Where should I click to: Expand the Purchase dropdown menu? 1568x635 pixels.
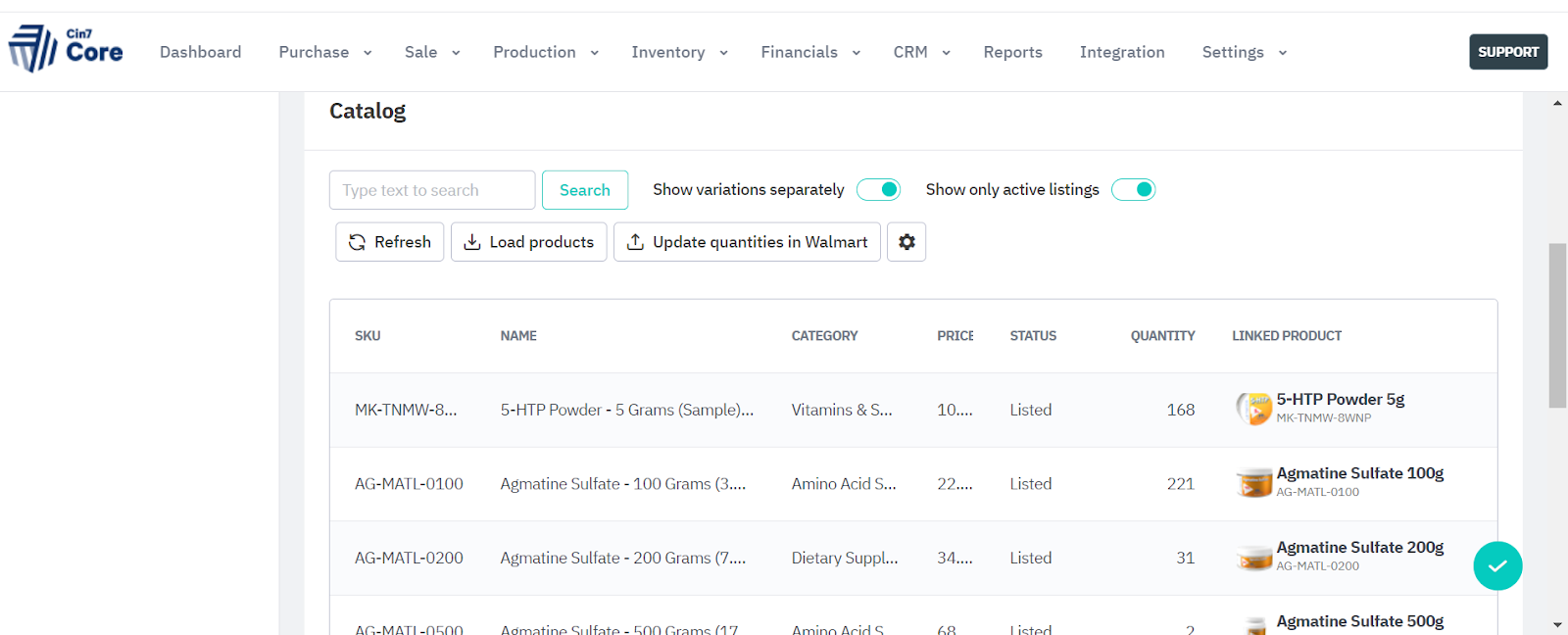coord(324,52)
